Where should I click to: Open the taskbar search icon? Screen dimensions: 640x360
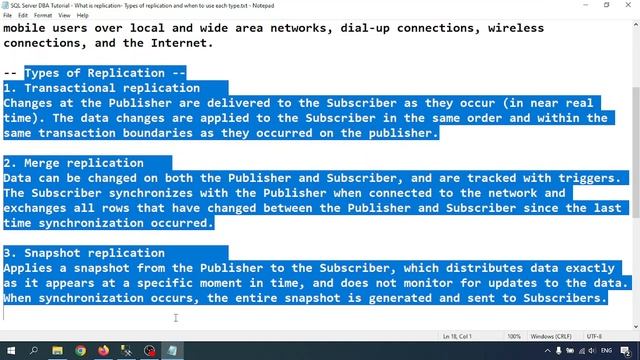34,351
